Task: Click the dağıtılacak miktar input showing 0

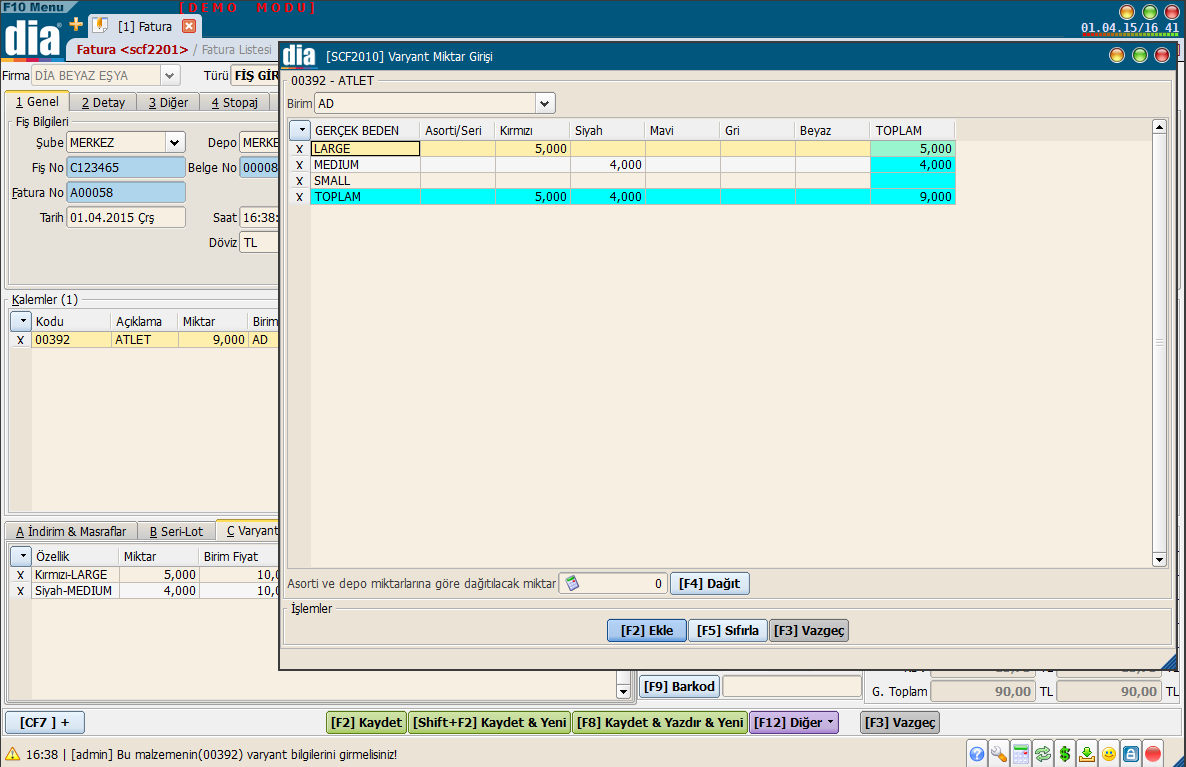Action: coord(613,583)
